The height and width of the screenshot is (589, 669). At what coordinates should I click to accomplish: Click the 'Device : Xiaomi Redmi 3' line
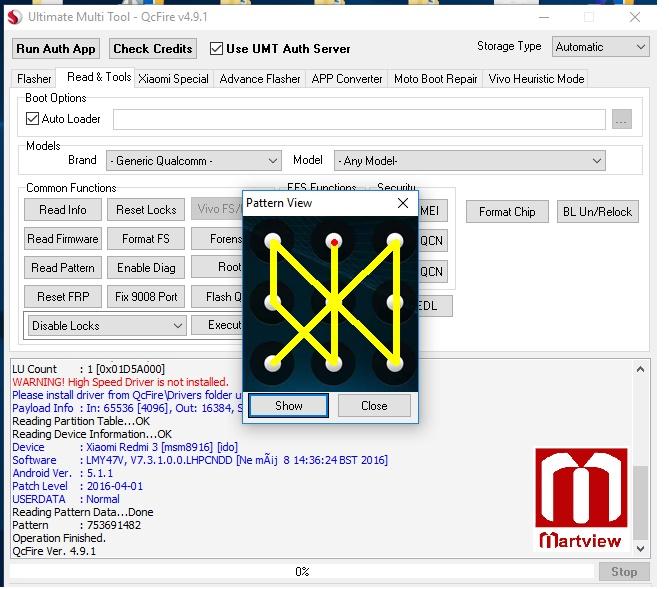pos(125,447)
